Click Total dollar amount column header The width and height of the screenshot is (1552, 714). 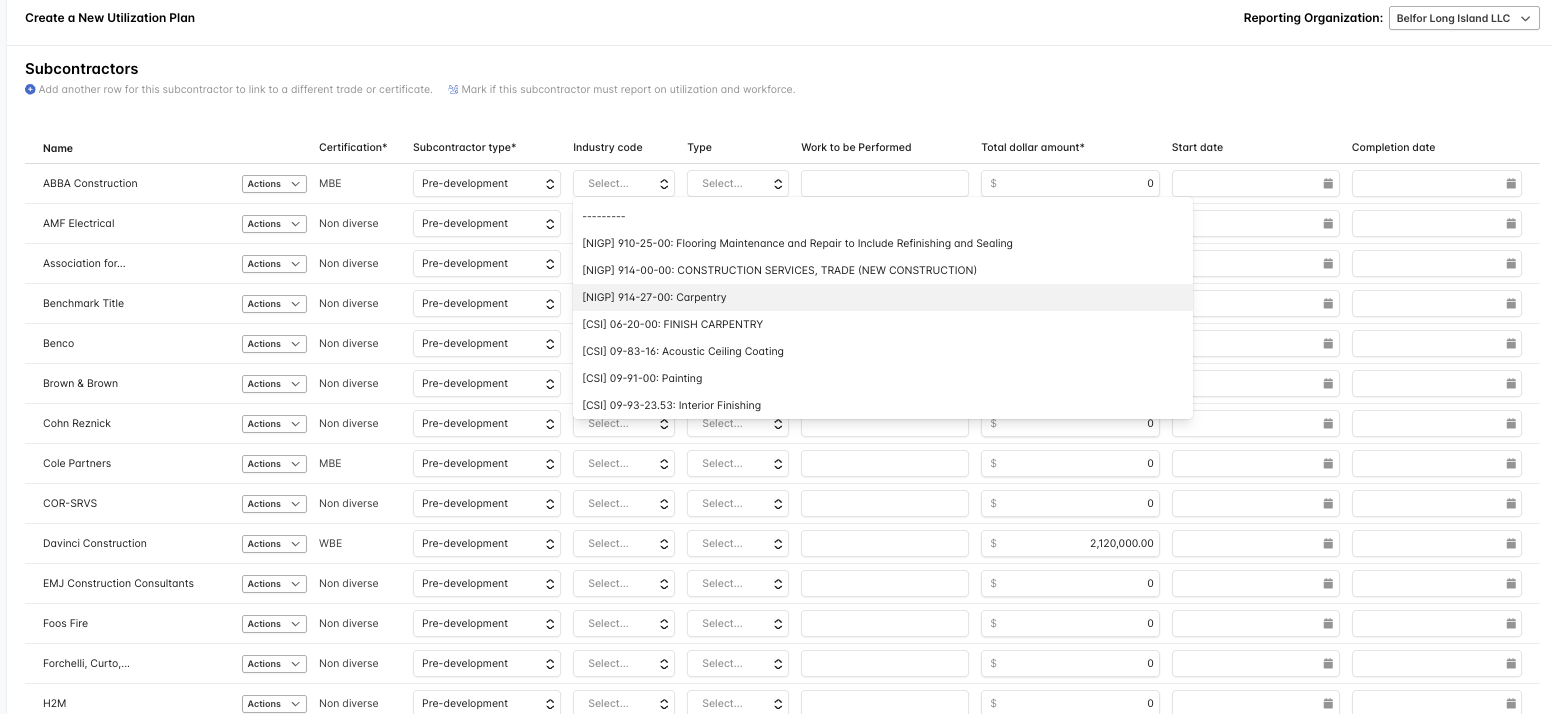[1033, 148]
